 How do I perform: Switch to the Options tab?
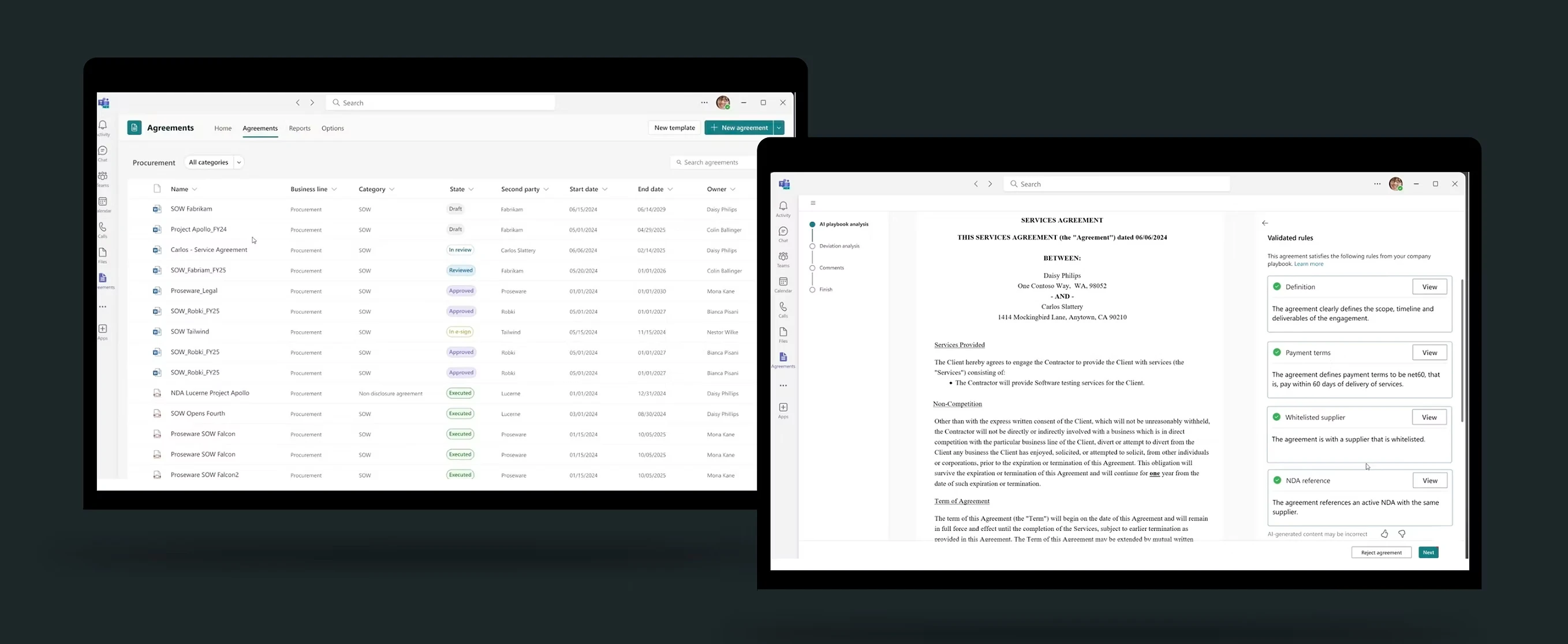333,129
